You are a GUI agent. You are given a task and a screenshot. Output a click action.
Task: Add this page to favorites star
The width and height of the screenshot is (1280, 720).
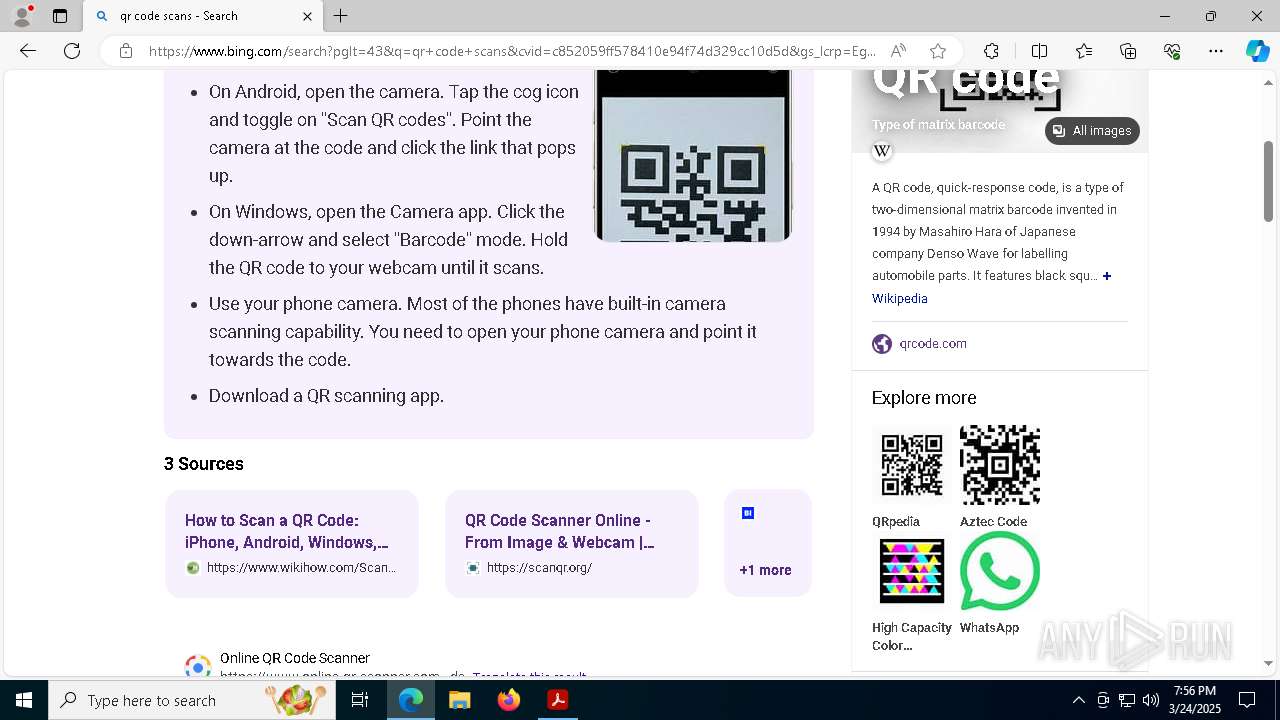pos(937,51)
